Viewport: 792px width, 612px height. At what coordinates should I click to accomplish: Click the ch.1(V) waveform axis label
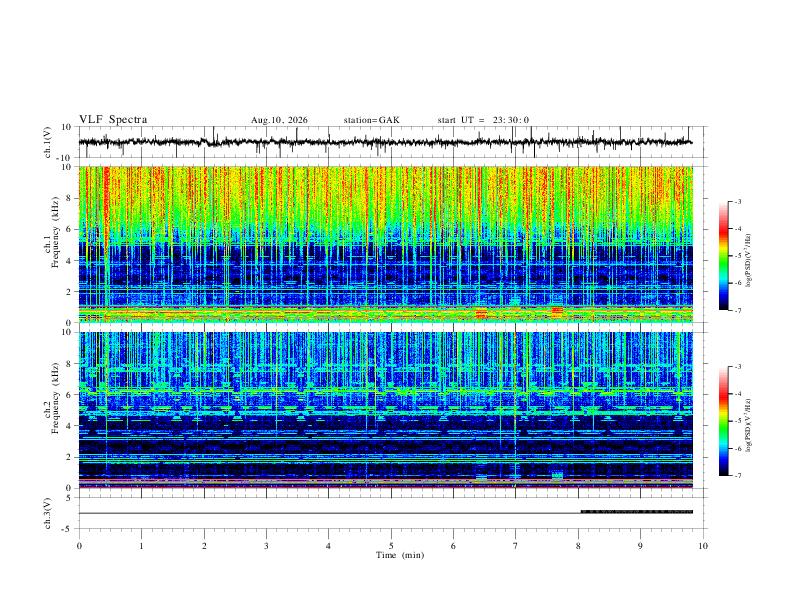48,142
